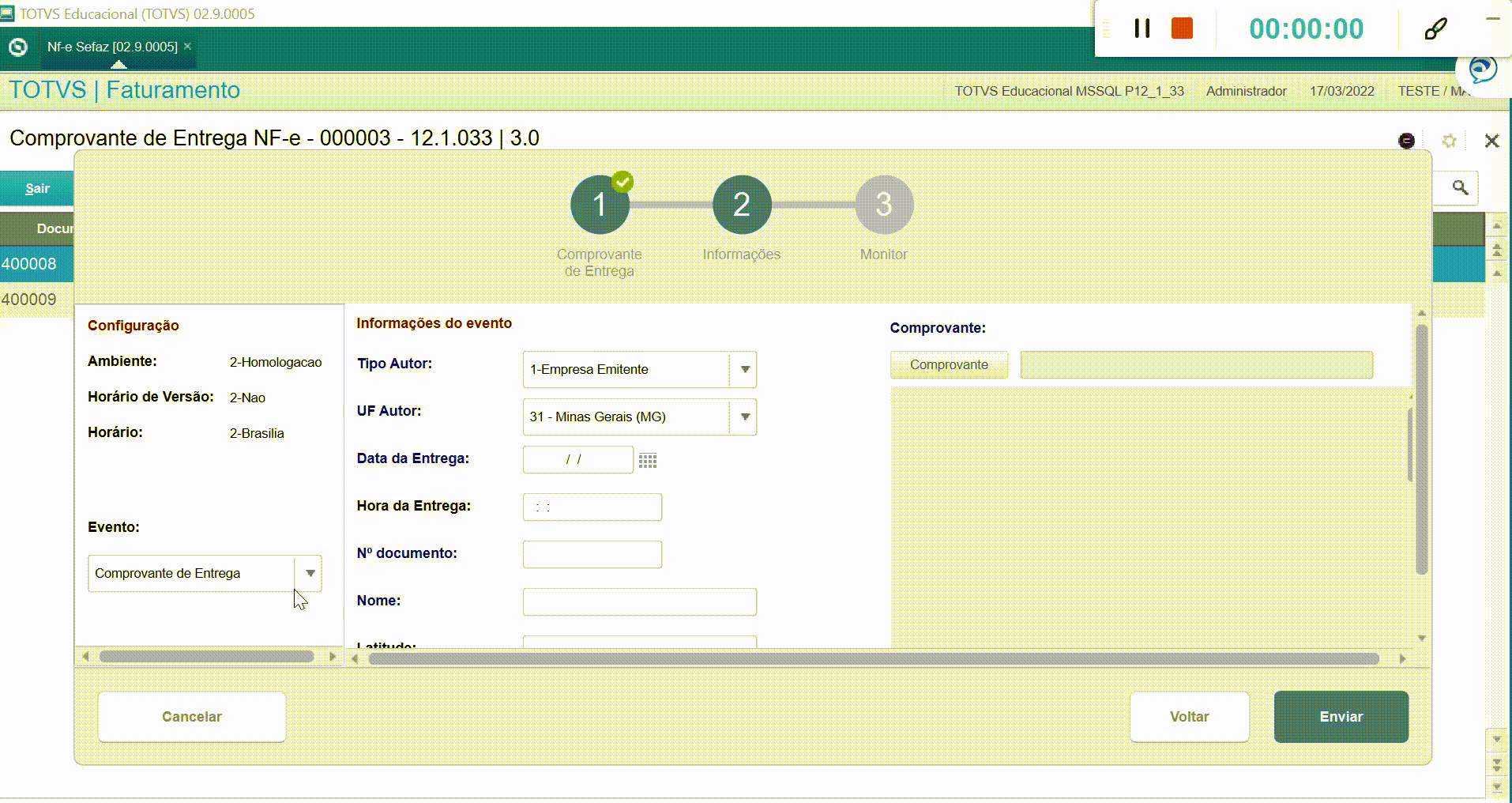Open the recorder pen annotation tool

coord(1435,28)
